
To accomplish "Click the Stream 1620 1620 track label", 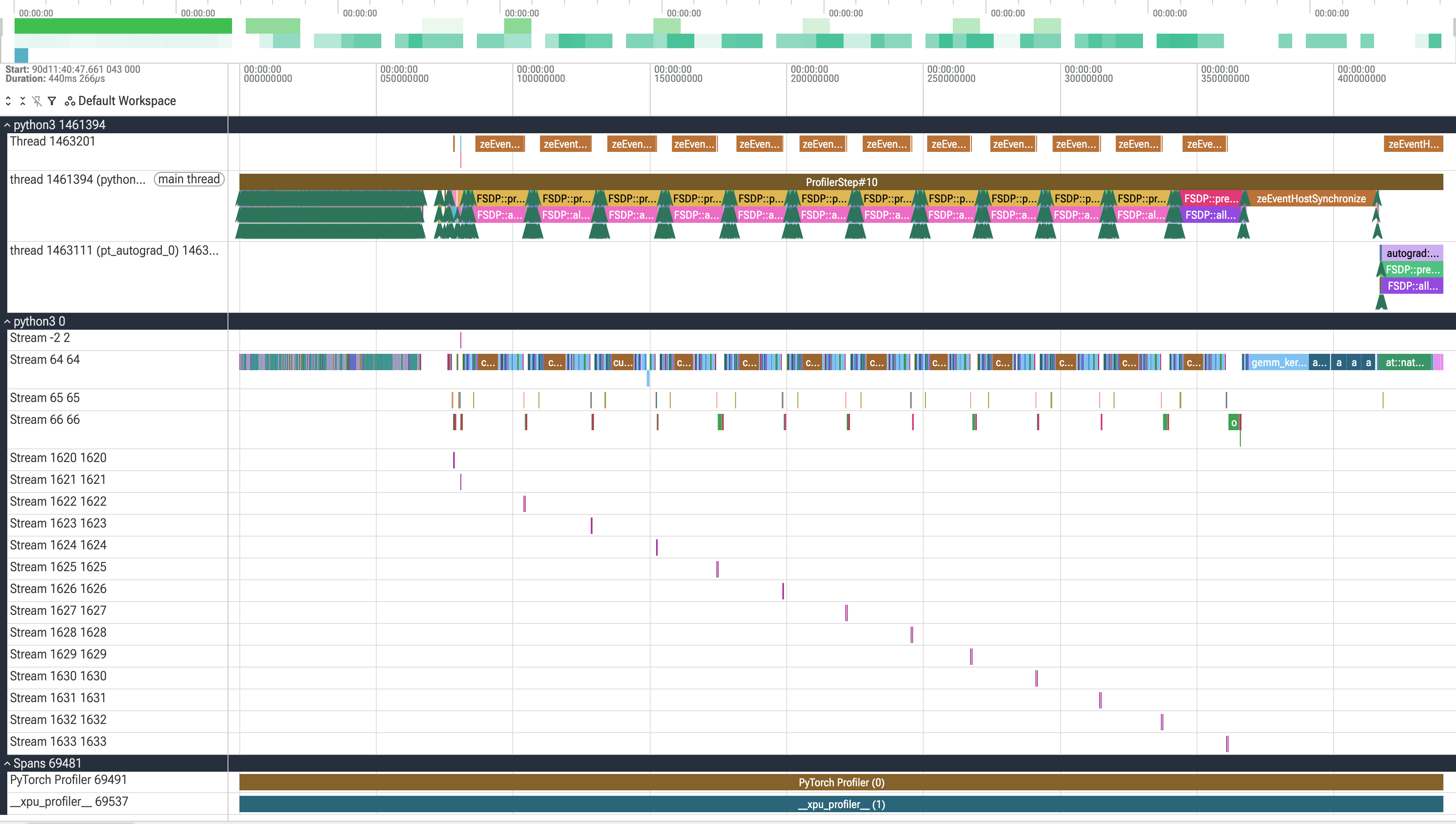I will [58, 458].
